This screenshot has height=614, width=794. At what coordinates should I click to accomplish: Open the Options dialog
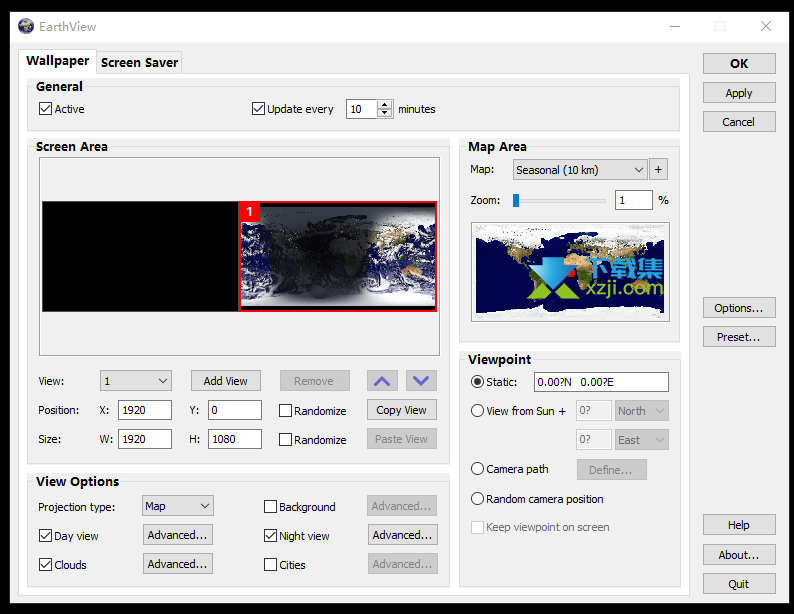pos(739,308)
